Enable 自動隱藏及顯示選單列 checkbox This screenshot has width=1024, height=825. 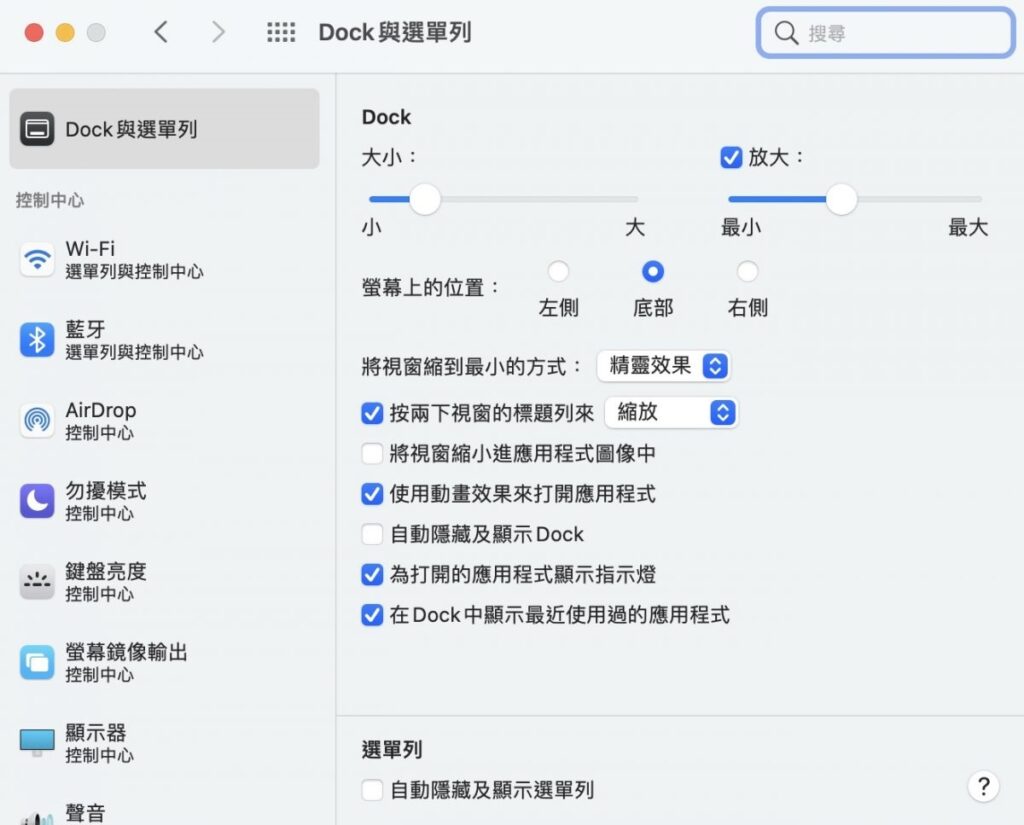click(x=372, y=790)
